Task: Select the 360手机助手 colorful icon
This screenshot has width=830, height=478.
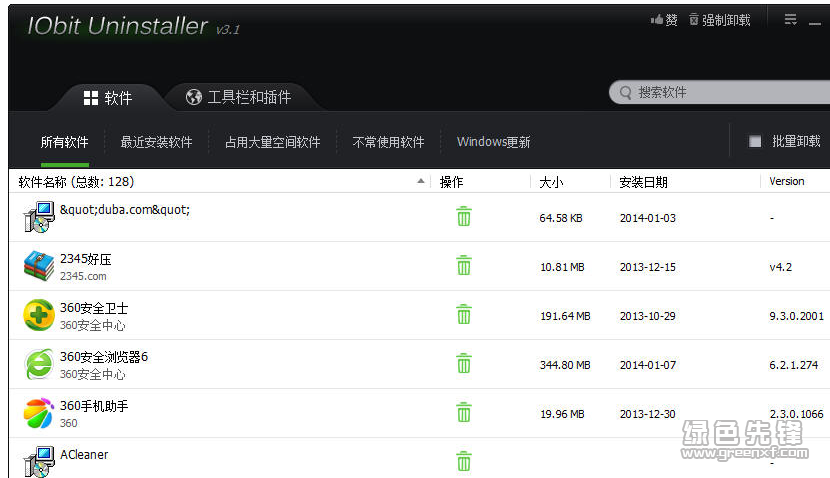Action: [39, 413]
